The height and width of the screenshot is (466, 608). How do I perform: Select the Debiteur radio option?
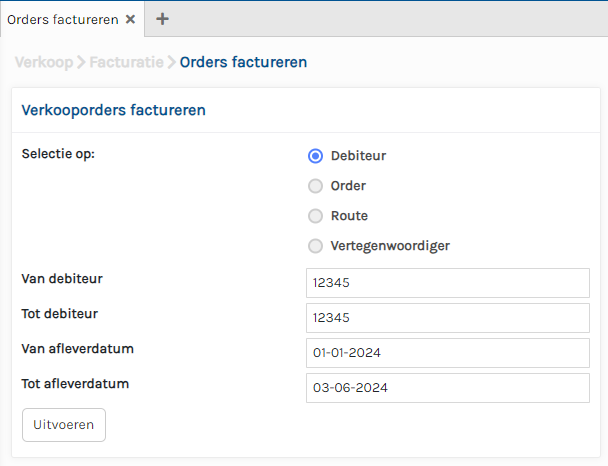click(315, 156)
